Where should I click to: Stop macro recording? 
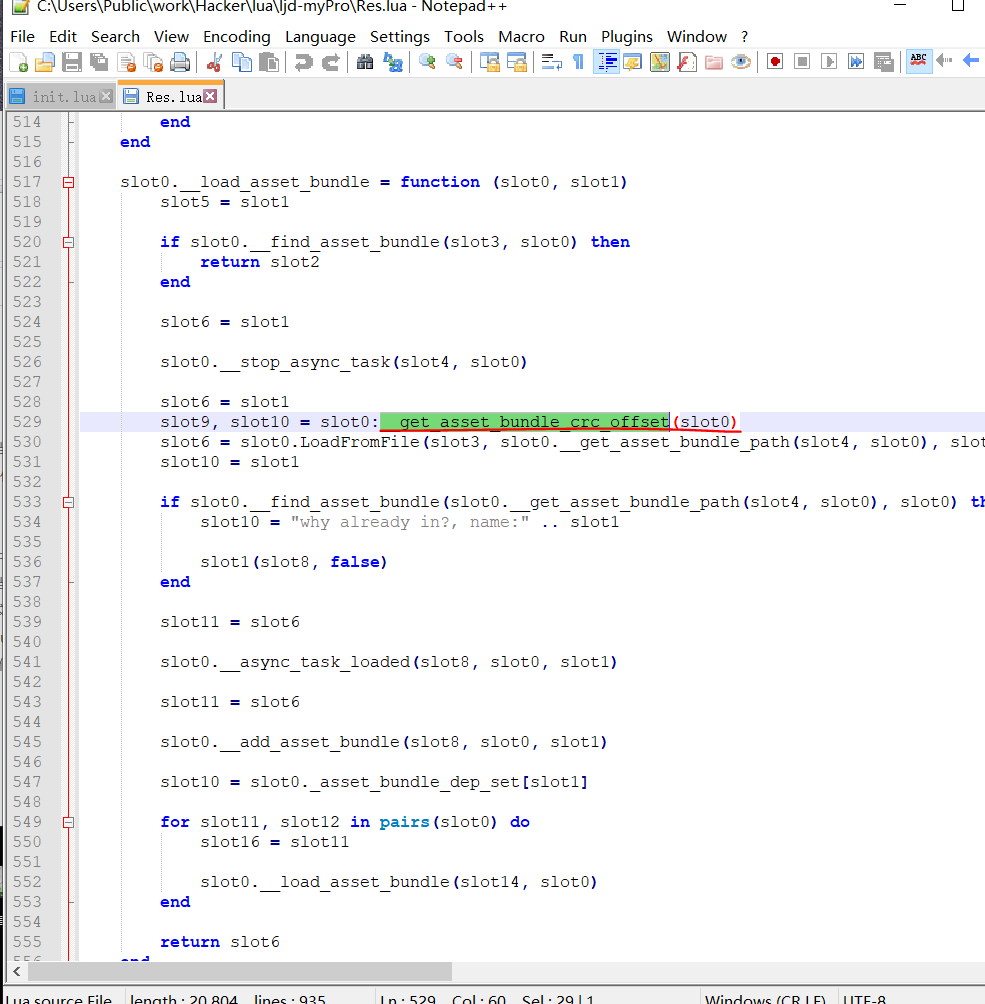[x=802, y=62]
